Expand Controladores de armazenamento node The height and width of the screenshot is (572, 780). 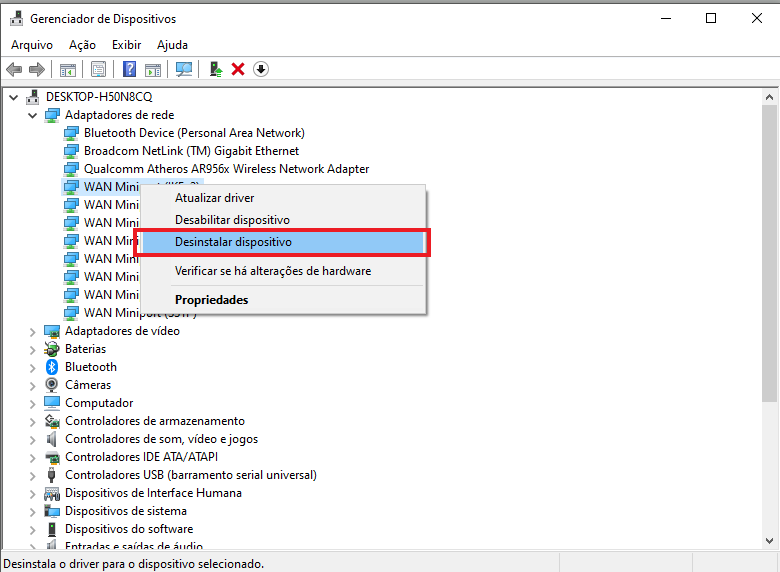pyautogui.click(x=33, y=422)
